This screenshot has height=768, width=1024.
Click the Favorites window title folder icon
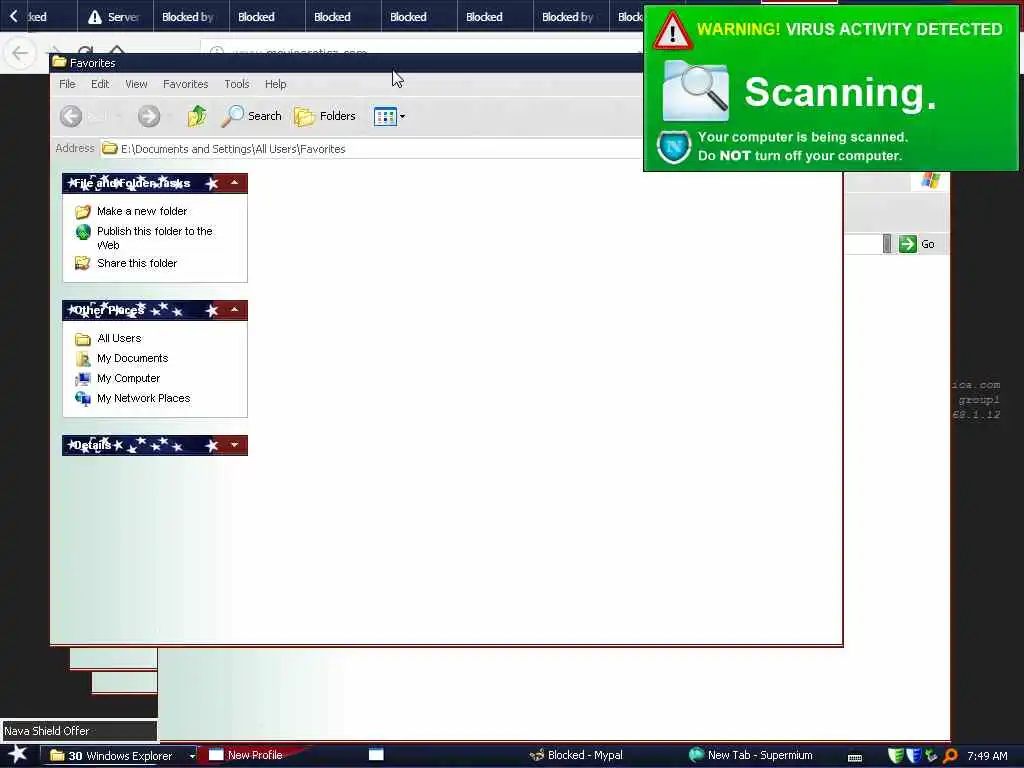click(59, 62)
